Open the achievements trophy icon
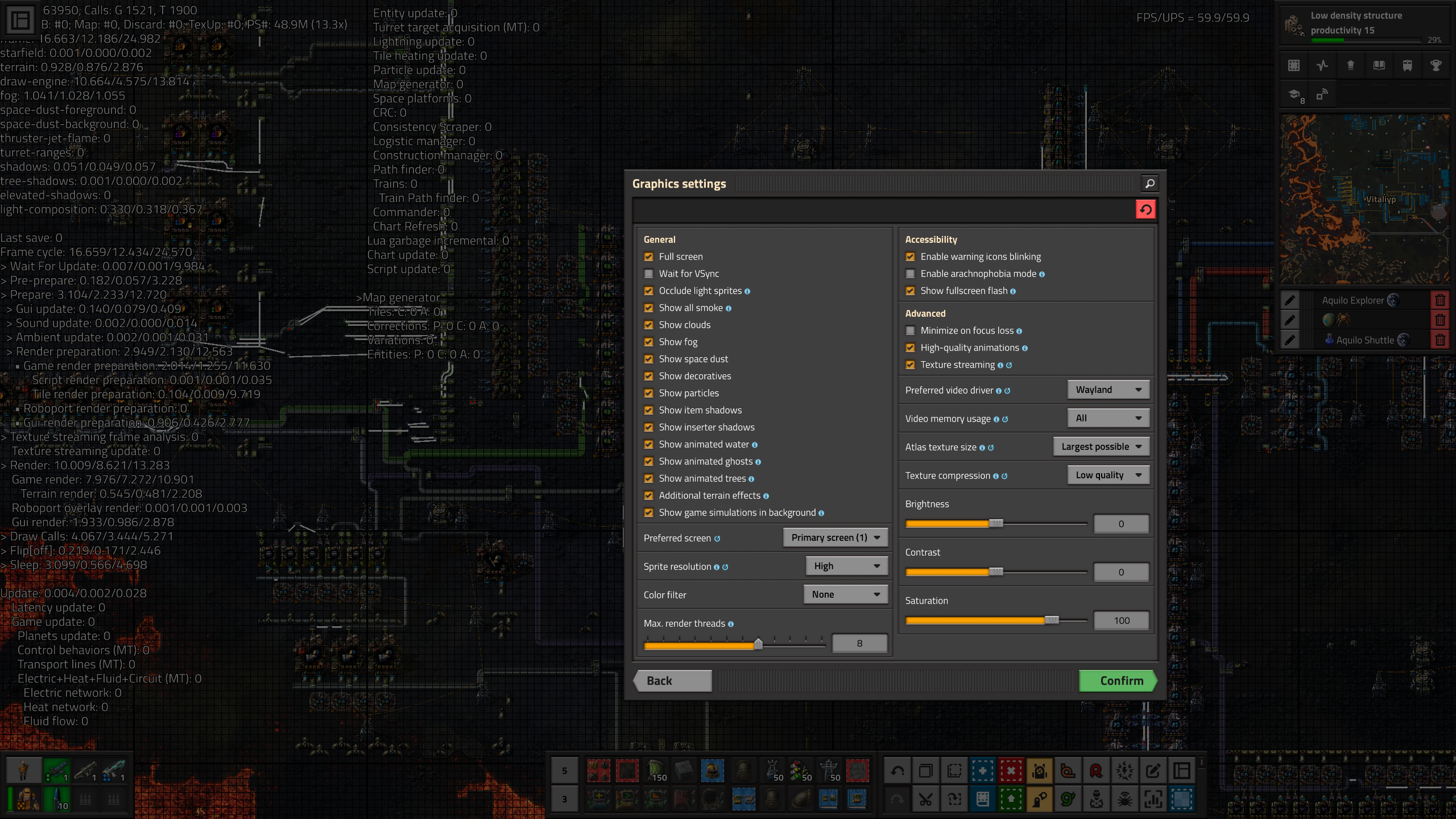1456x819 pixels. 1436,65
